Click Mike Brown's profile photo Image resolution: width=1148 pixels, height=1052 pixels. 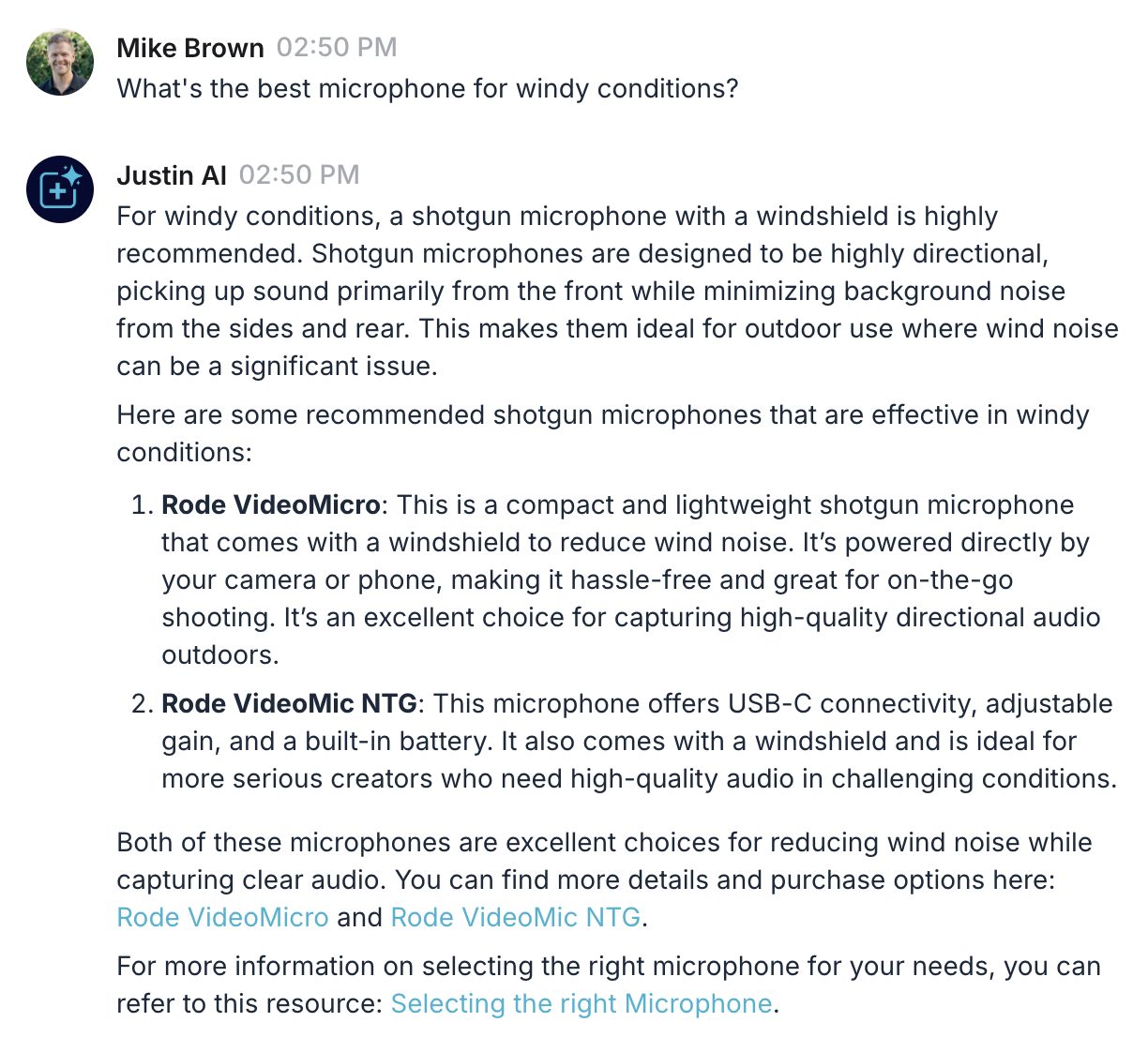point(60,62)
